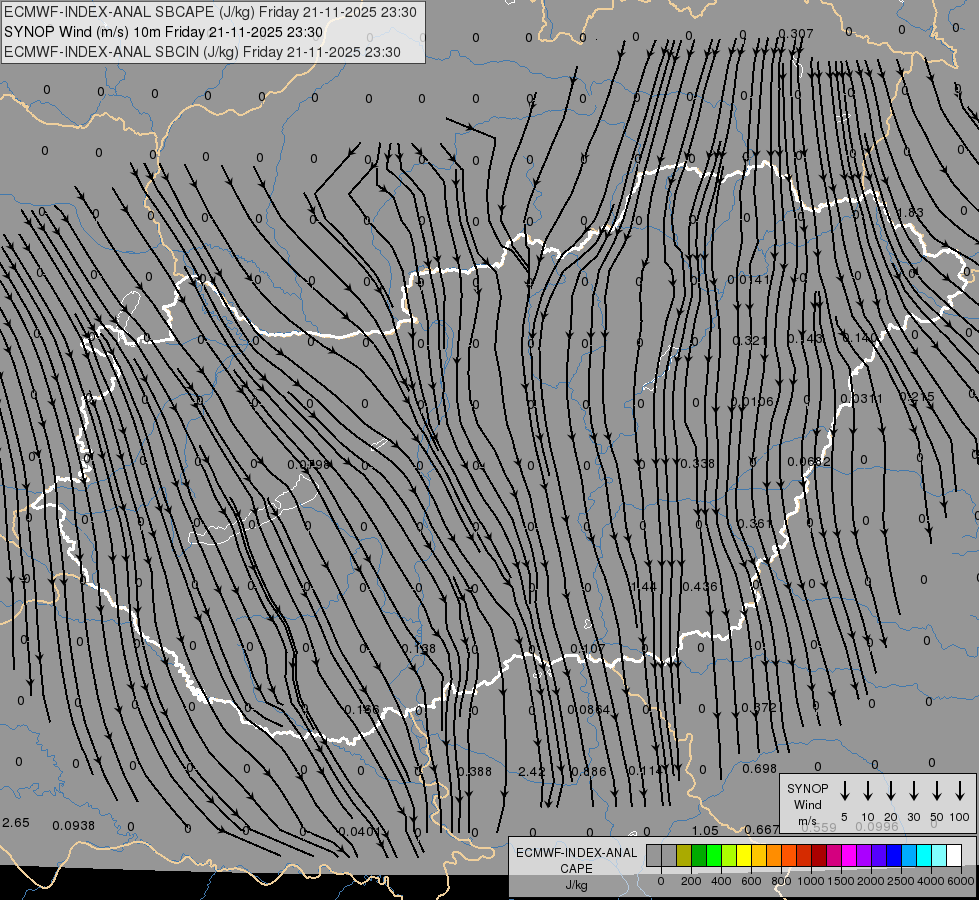Click the 1.44 data value on map
The width and height of the screenshot is (979, 900).
point(643,586)
